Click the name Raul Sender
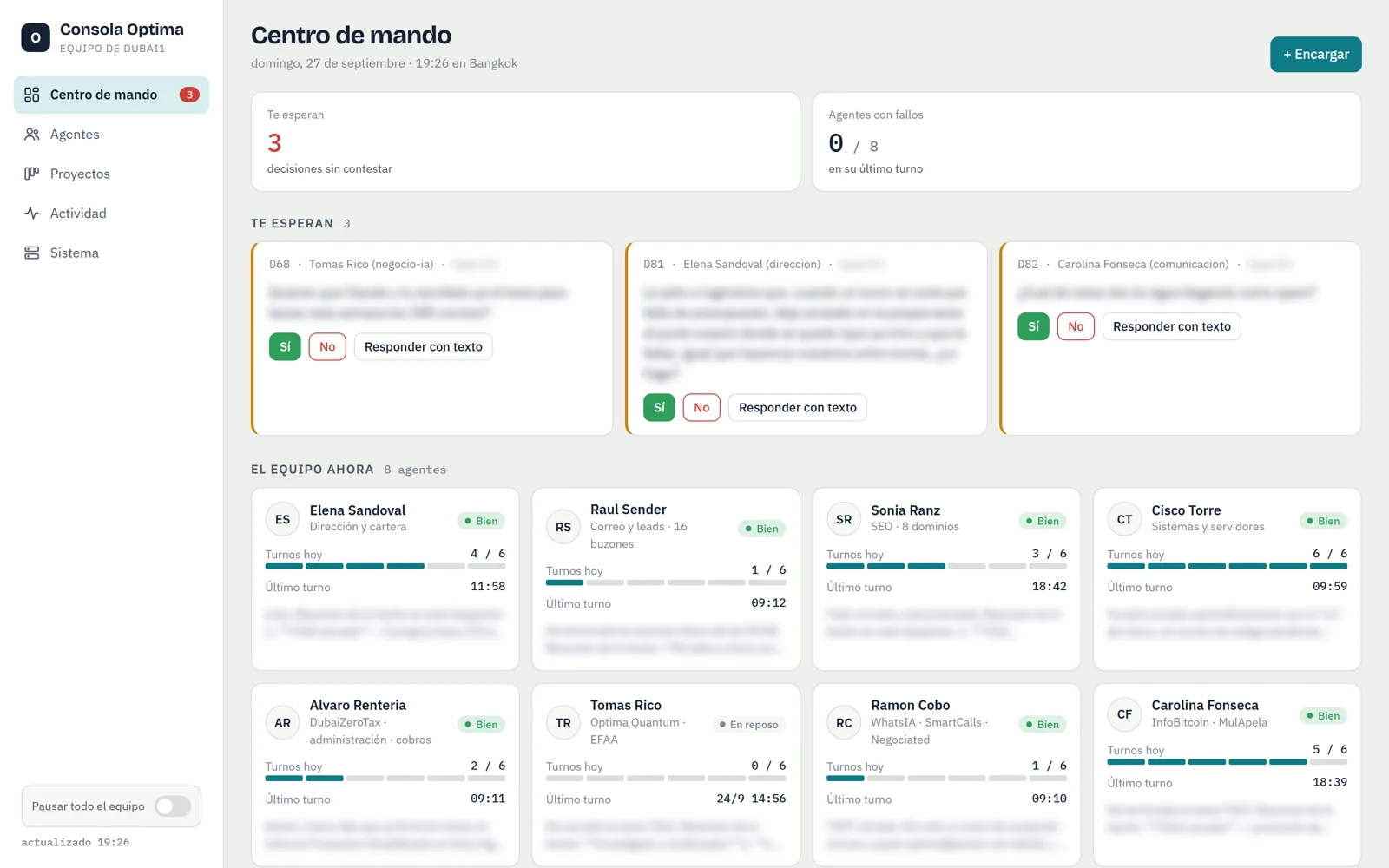Image resolution: width=1389 pixels, height=868 pixels. (x=629, y=510)
